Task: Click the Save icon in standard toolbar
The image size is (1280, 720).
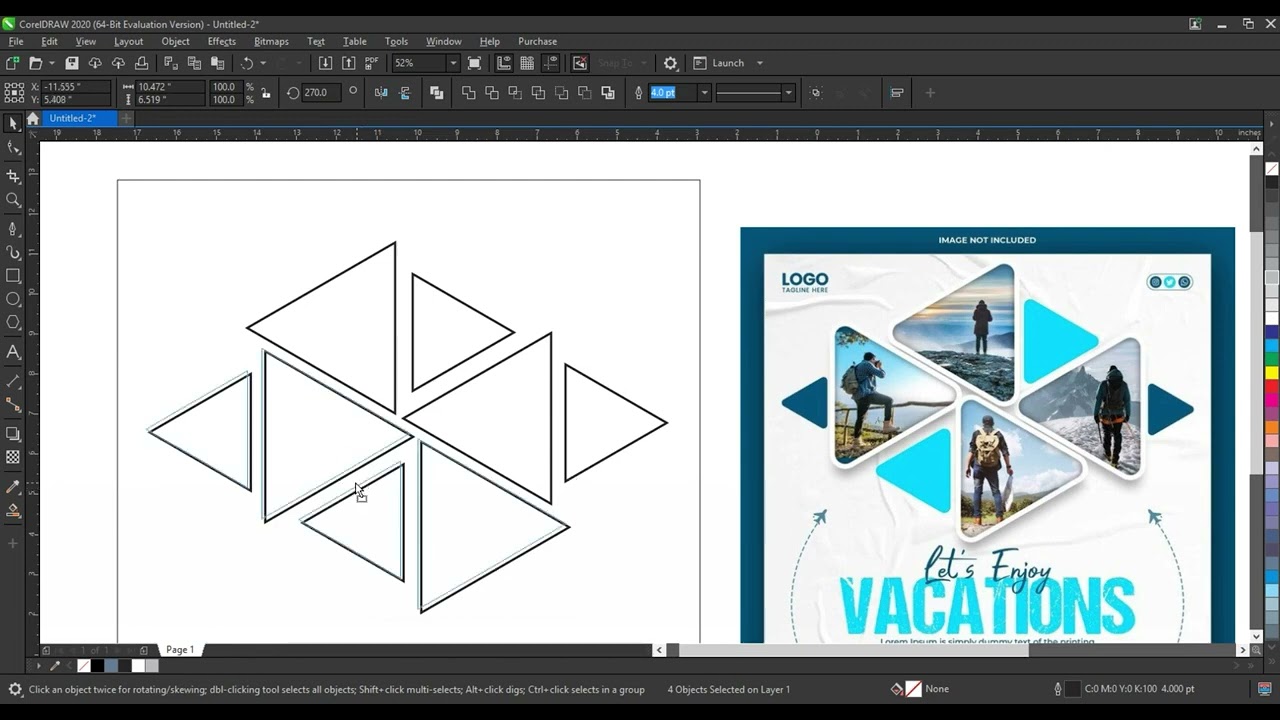Action: click(x=72, y=63)
